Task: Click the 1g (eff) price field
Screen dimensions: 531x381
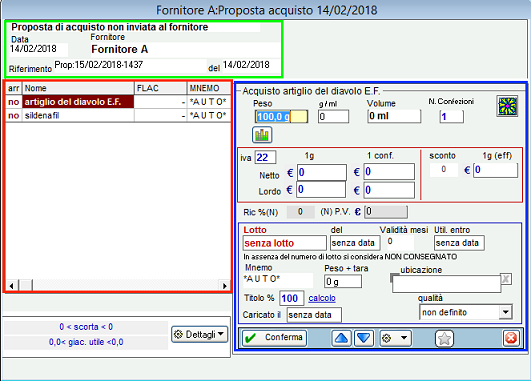Action: point(495,170)
